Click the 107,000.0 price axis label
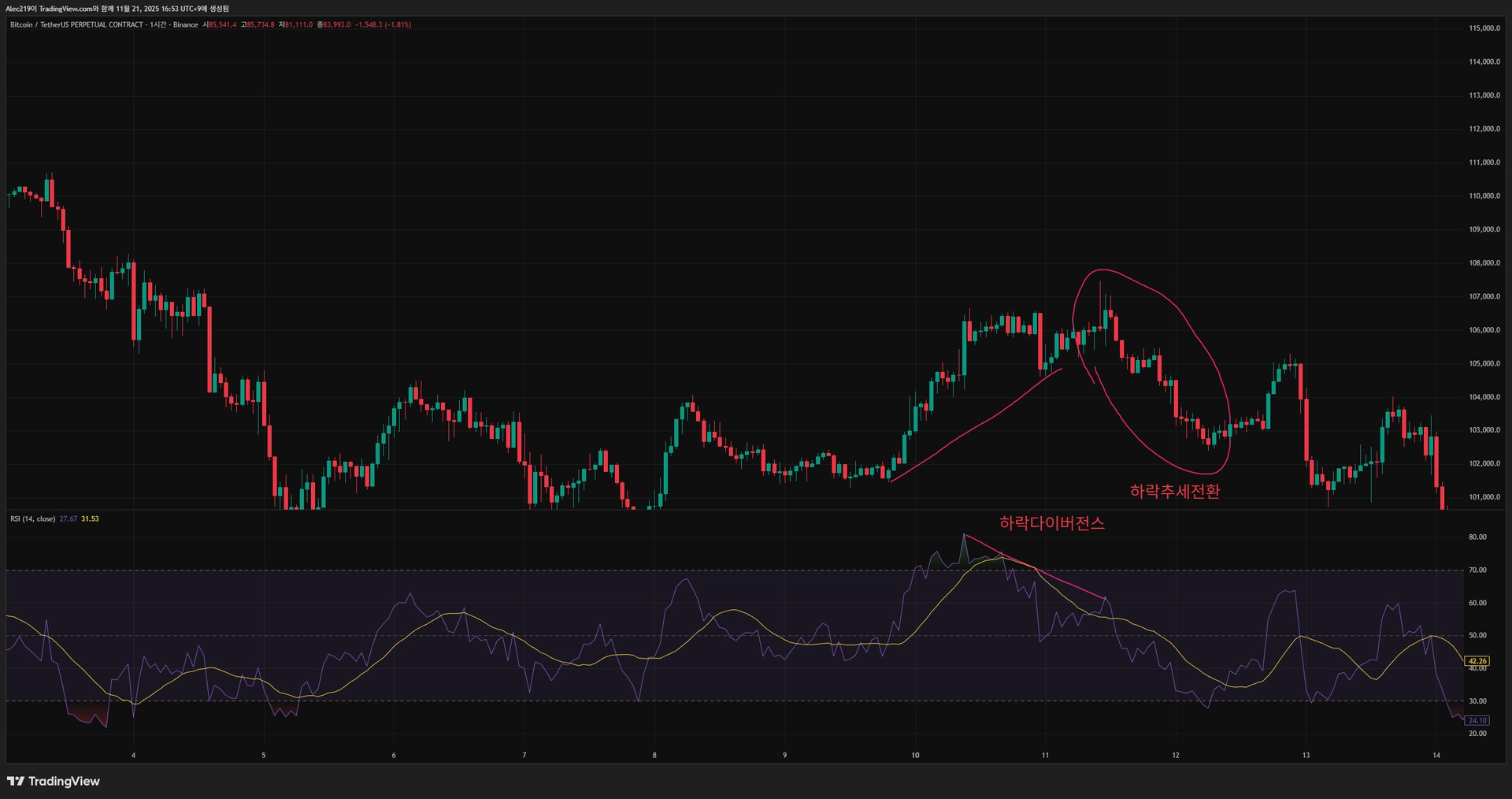The width and height of the screenshot is (1512, 799). click(1484, 296)
